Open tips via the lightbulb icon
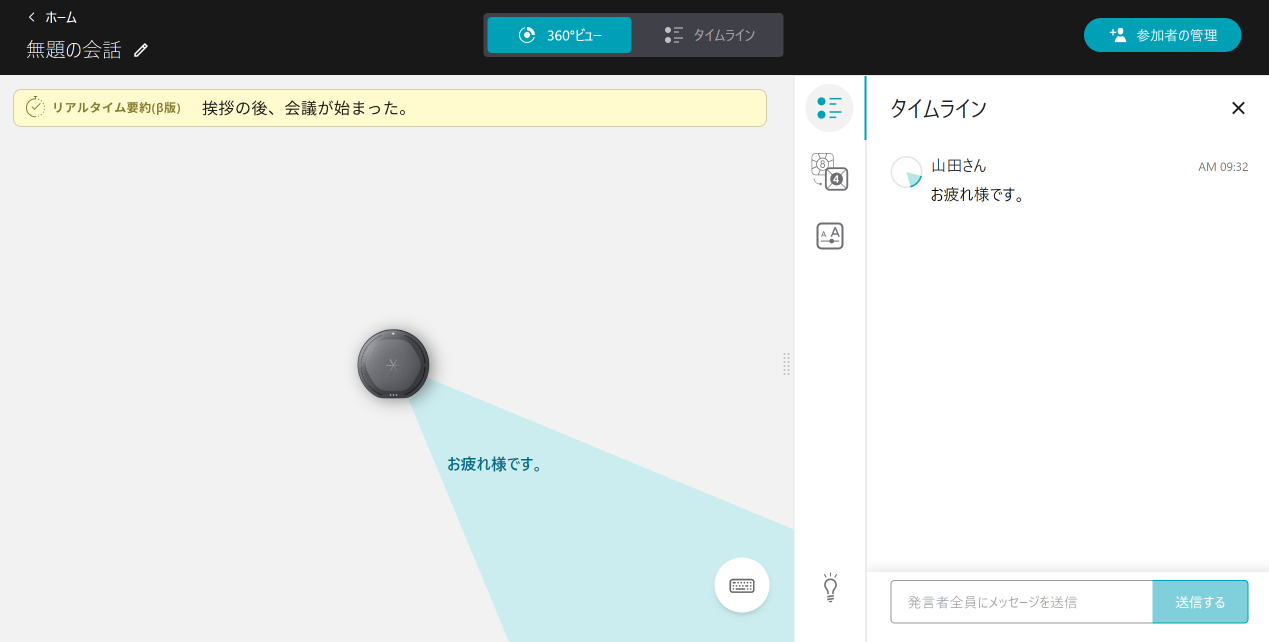1269x642 pixels. click(x=829, y=586)
